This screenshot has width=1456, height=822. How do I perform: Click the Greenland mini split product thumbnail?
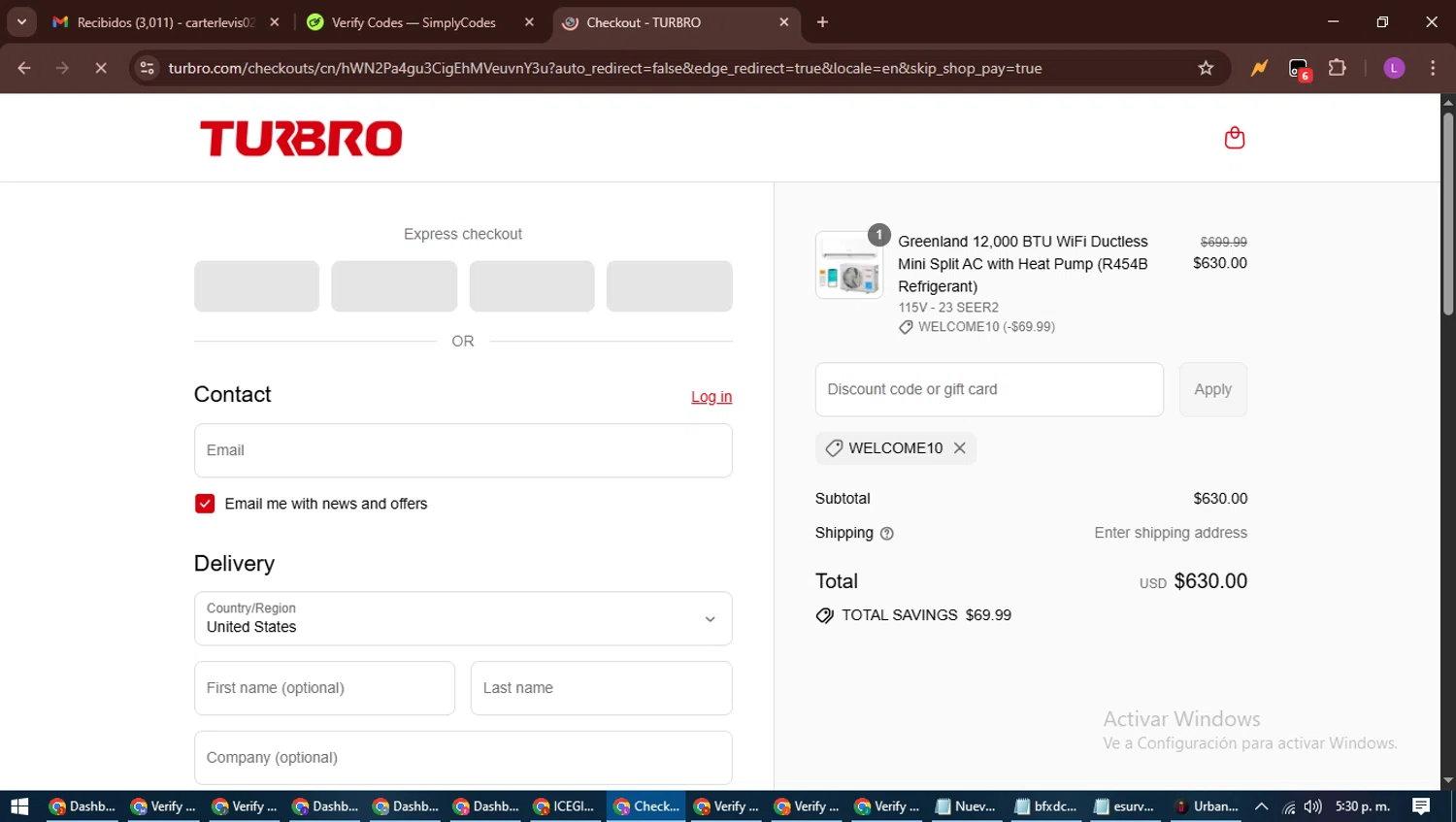pos(849,265)
